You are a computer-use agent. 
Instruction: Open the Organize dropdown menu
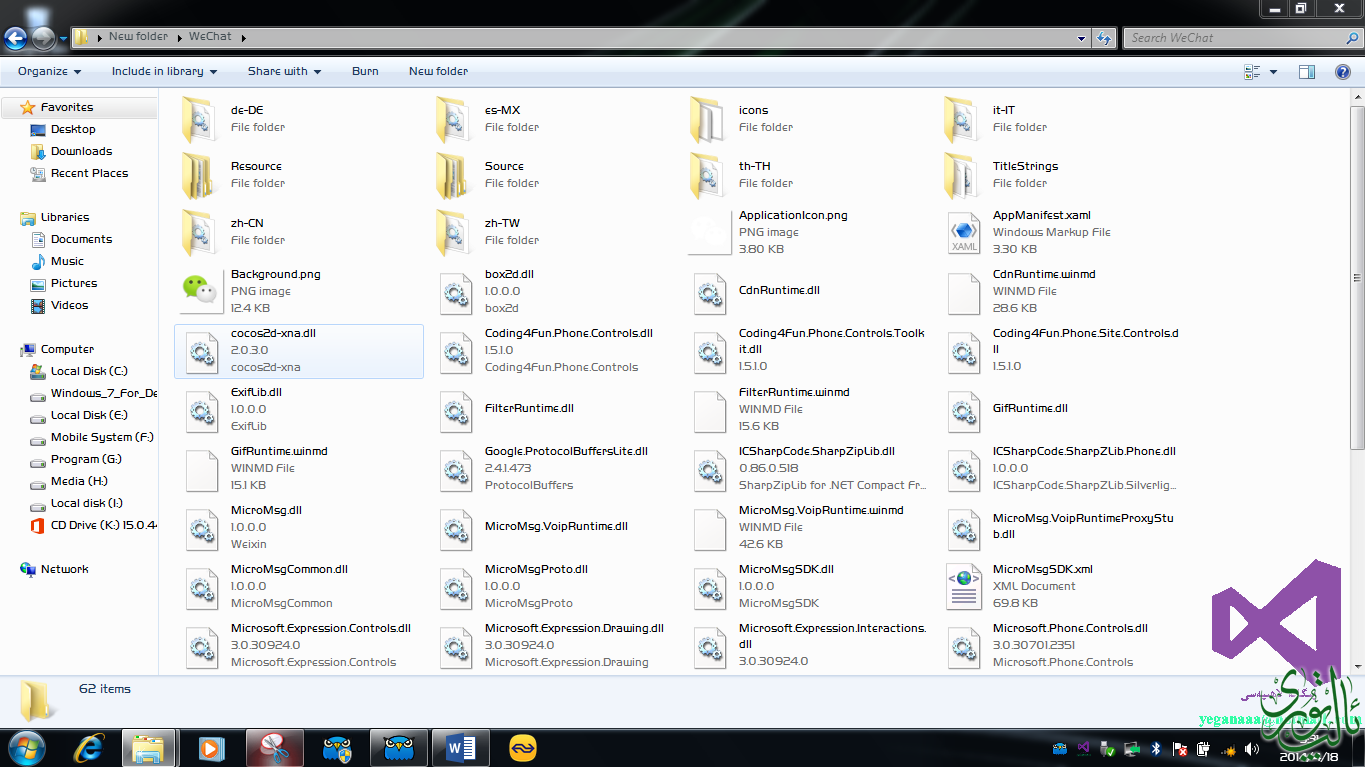(49, 72)
